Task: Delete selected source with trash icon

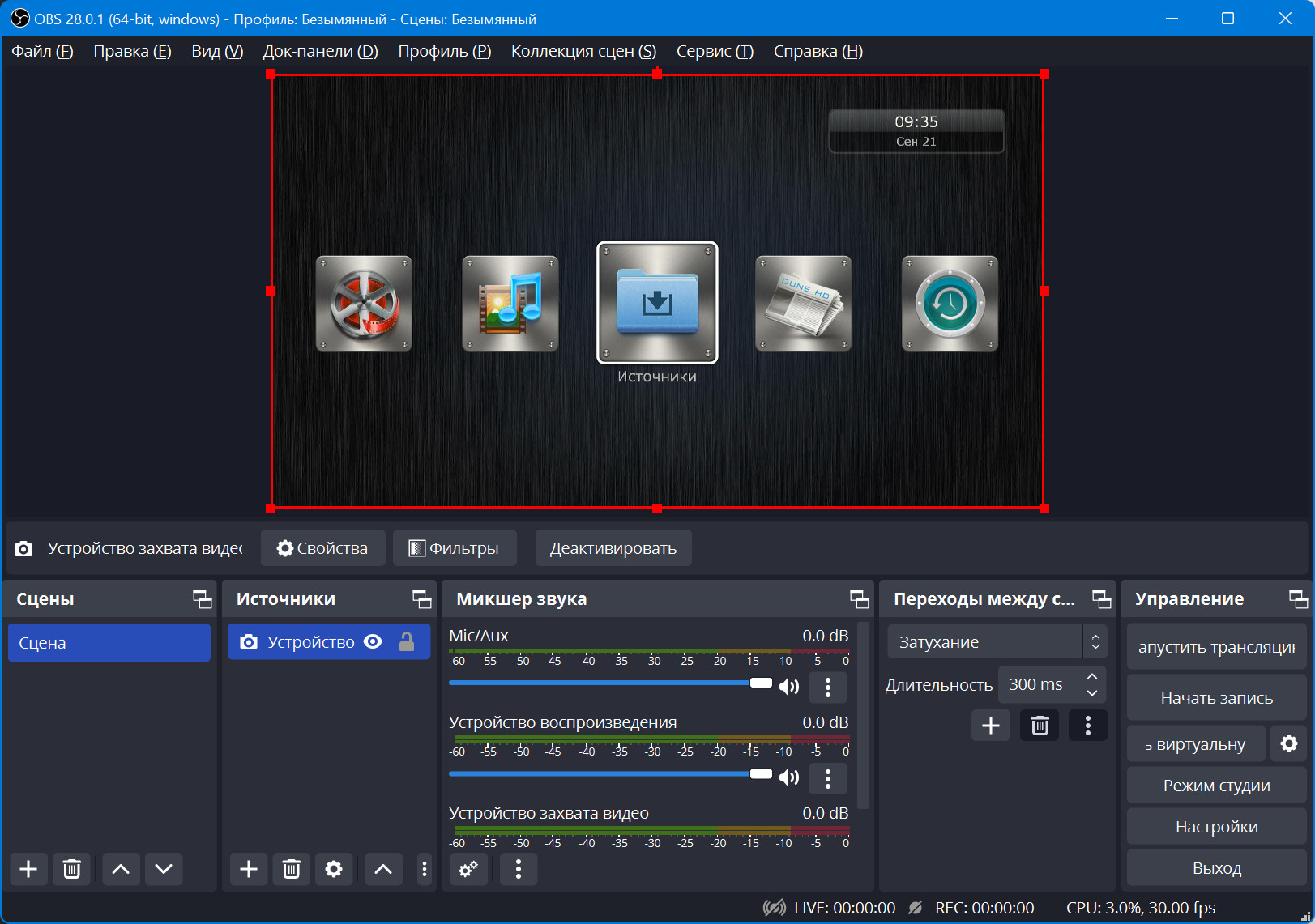Action: click(291, 869)
